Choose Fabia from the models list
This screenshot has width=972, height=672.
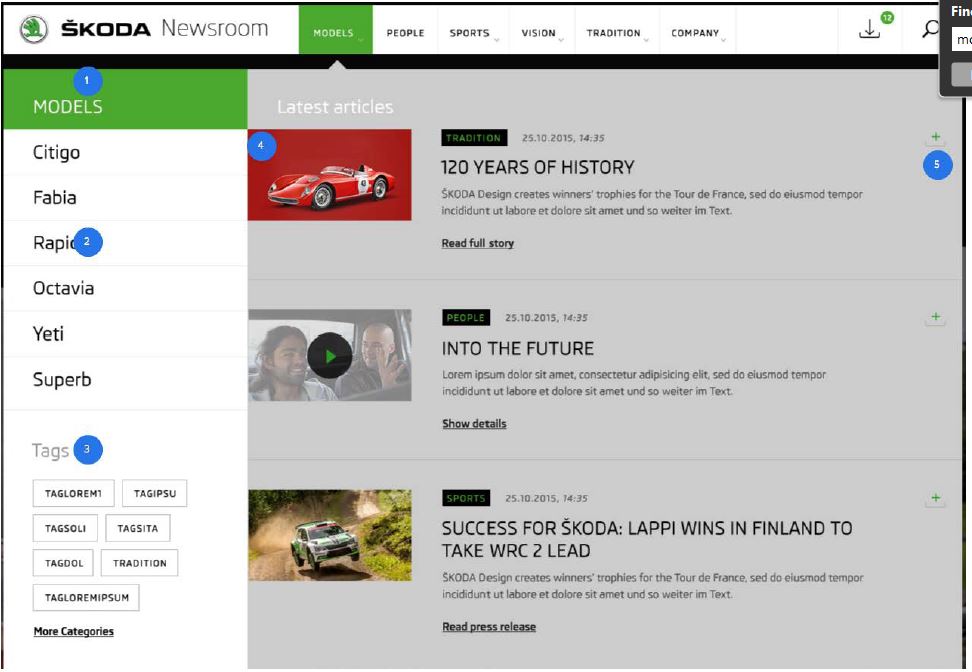(125, 198)
